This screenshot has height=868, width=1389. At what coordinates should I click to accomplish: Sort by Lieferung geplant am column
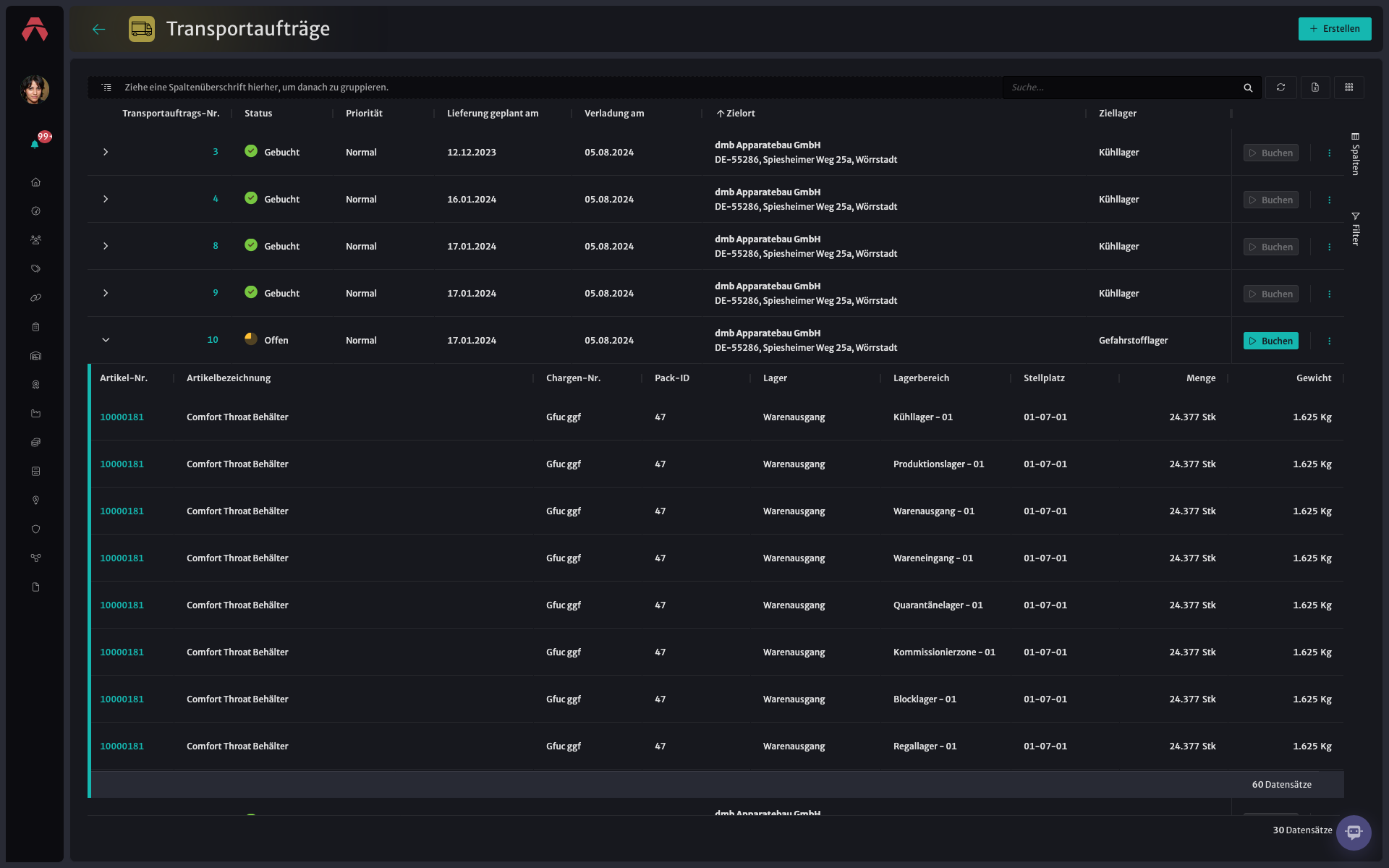(x=493, y=114)
